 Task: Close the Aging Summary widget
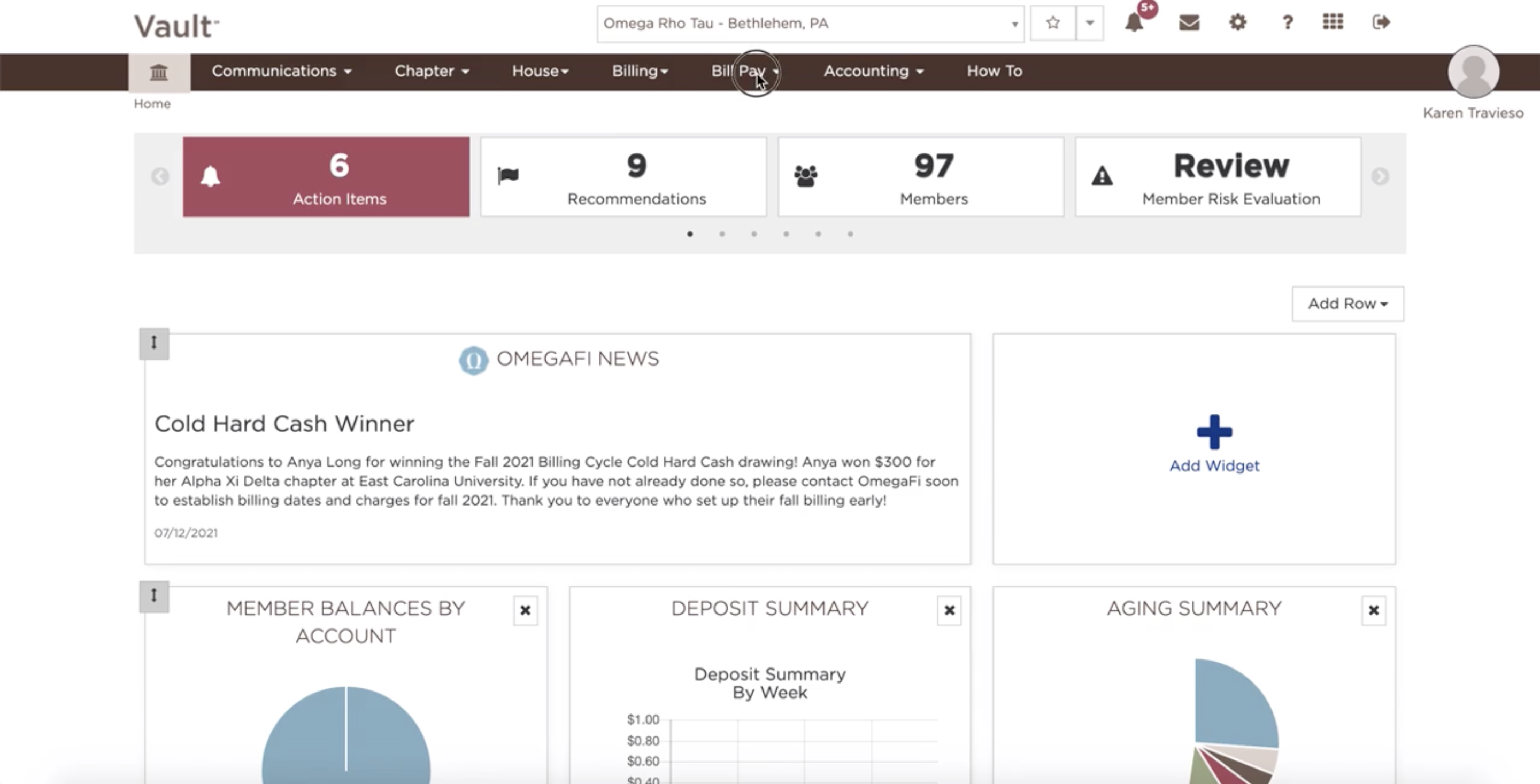pyautogui.click(x=1373, y=610)
